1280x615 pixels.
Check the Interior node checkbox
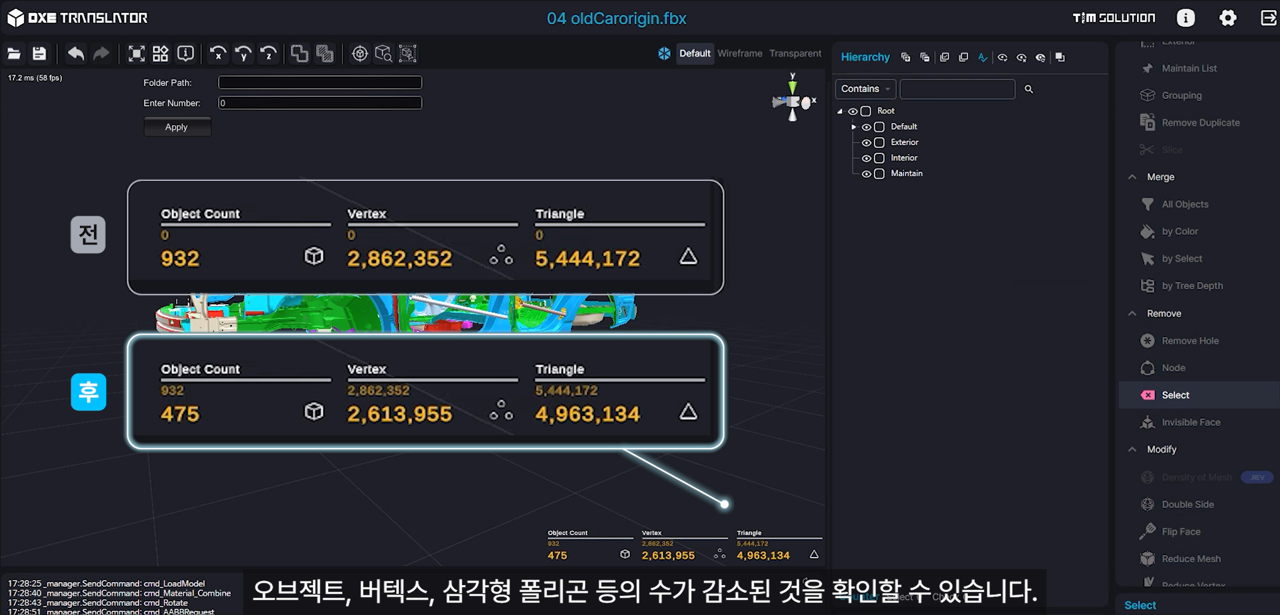pyautogui.click(x=880, y=158)
